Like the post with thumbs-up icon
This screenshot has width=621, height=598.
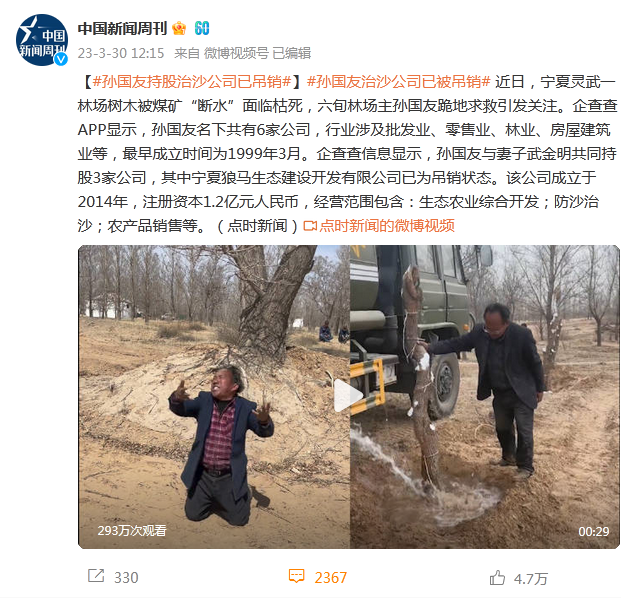497,578
